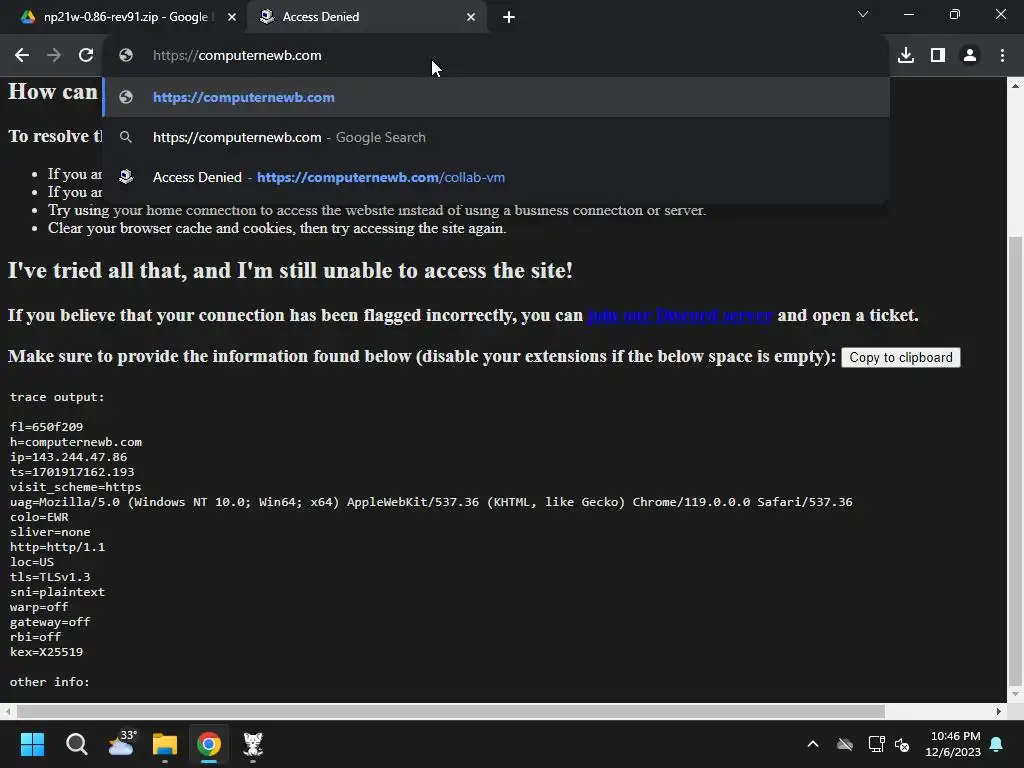Open the weather widget showing 33°

[121, 744]
